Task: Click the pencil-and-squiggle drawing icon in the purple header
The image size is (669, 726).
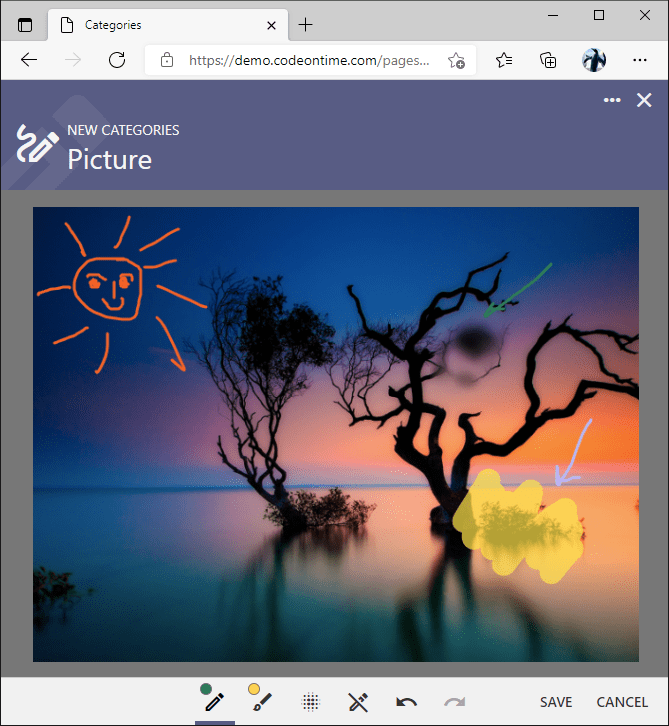Action: [x=38, y=144]
